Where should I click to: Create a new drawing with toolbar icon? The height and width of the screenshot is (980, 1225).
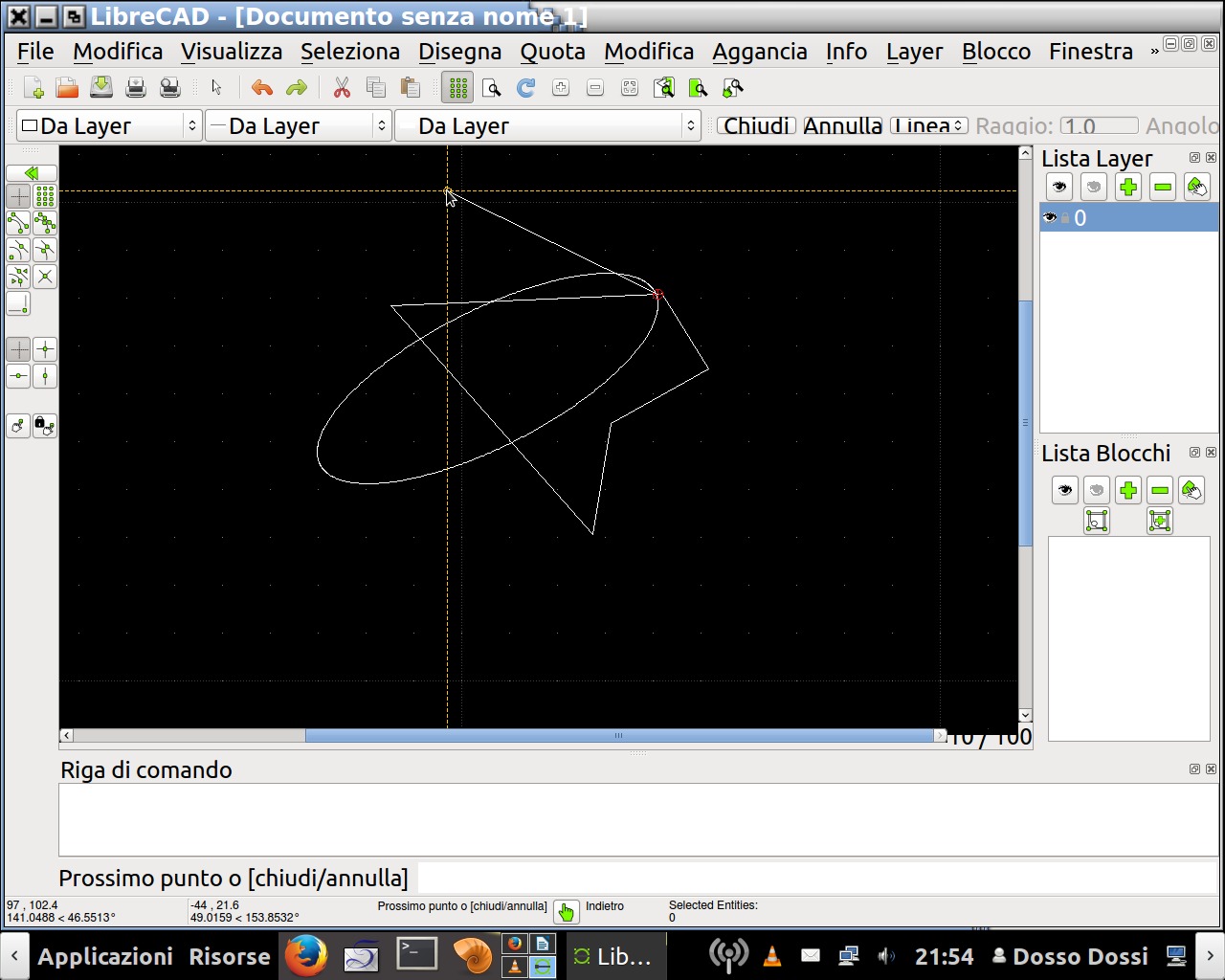pyautogui.click(x=33, y=88)
